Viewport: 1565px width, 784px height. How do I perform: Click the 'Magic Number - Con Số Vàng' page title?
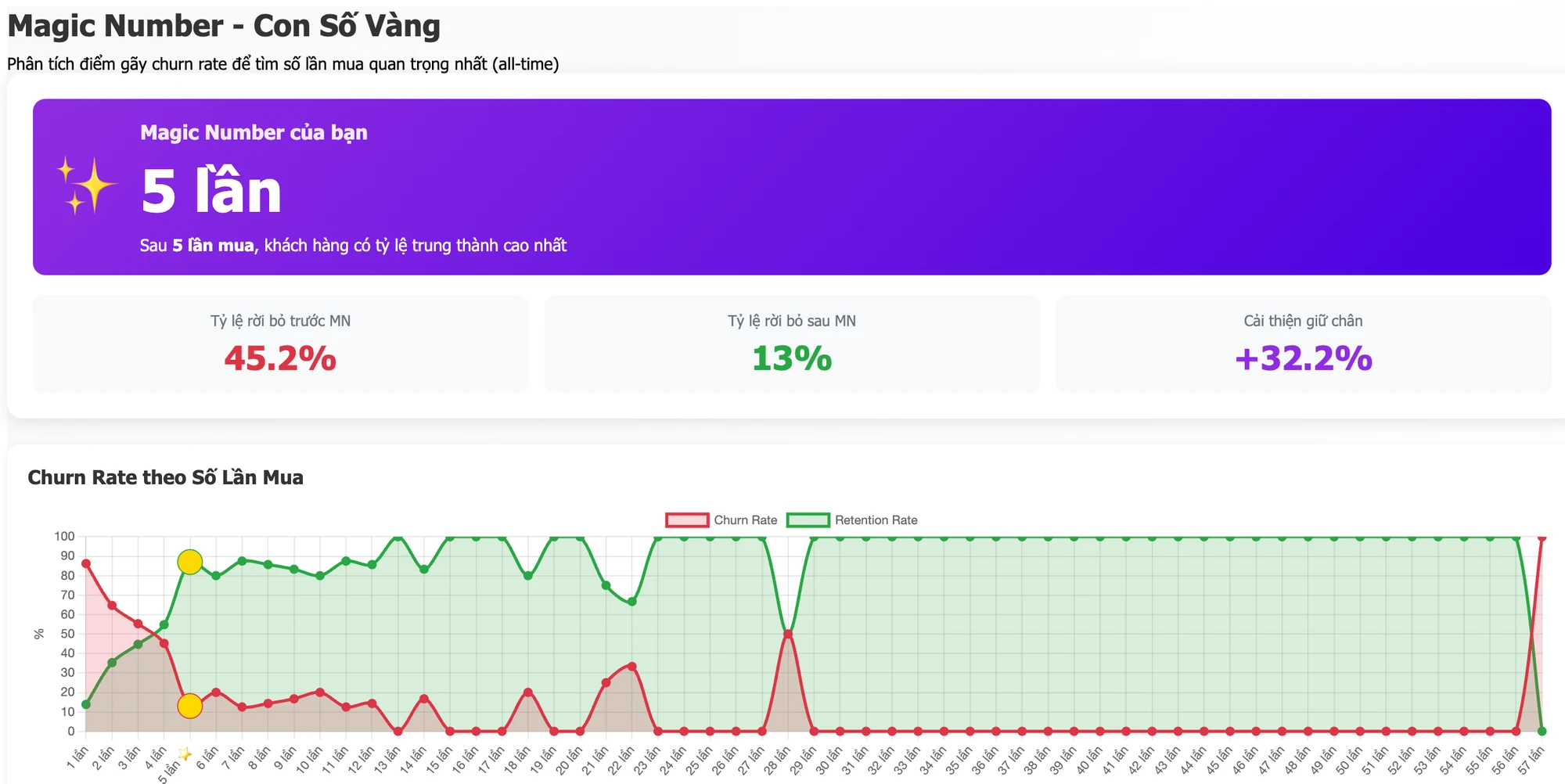point(224,26)
